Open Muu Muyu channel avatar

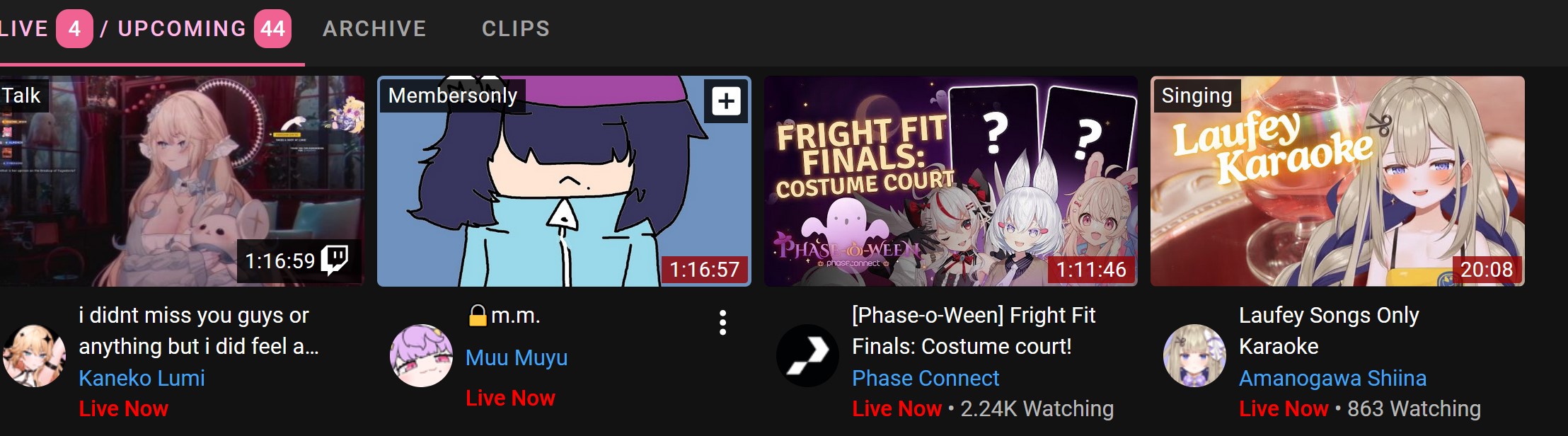pos(421,356)
